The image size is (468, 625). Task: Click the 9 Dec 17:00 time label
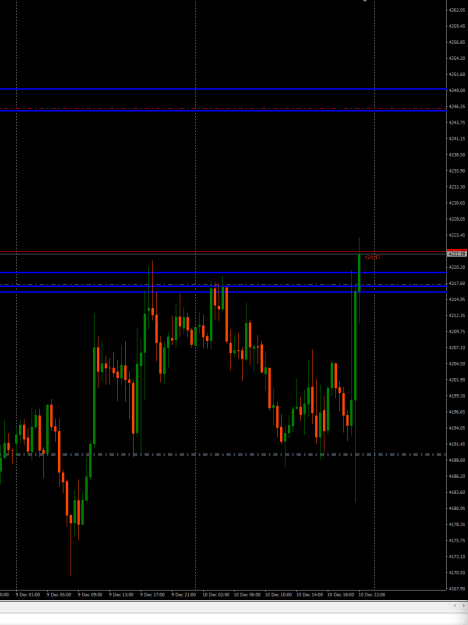[152, 595]
